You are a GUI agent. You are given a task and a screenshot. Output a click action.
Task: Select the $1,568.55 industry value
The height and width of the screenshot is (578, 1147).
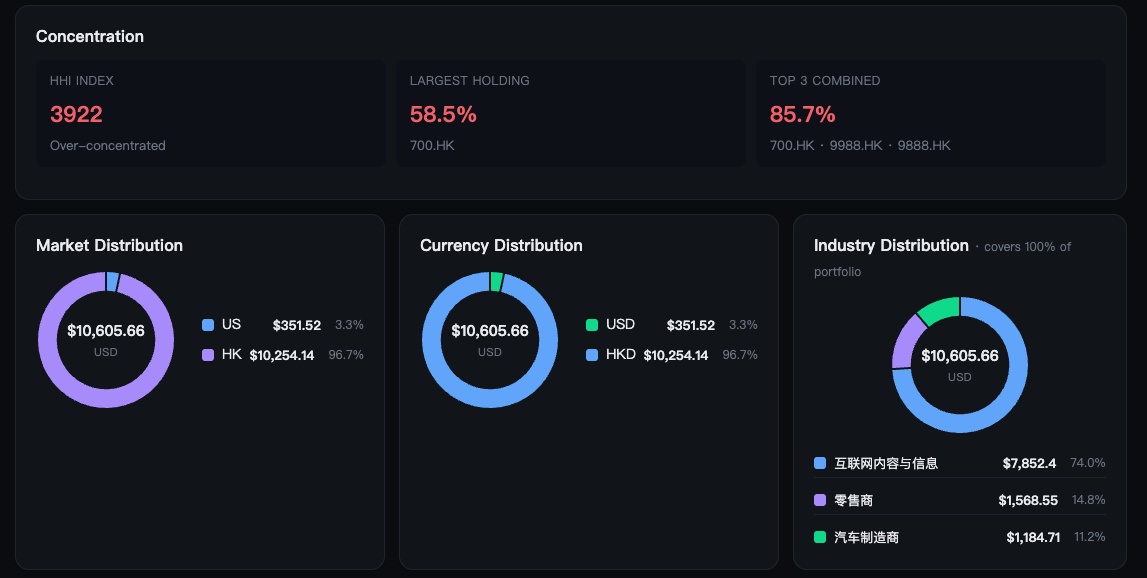(1028, 500)
